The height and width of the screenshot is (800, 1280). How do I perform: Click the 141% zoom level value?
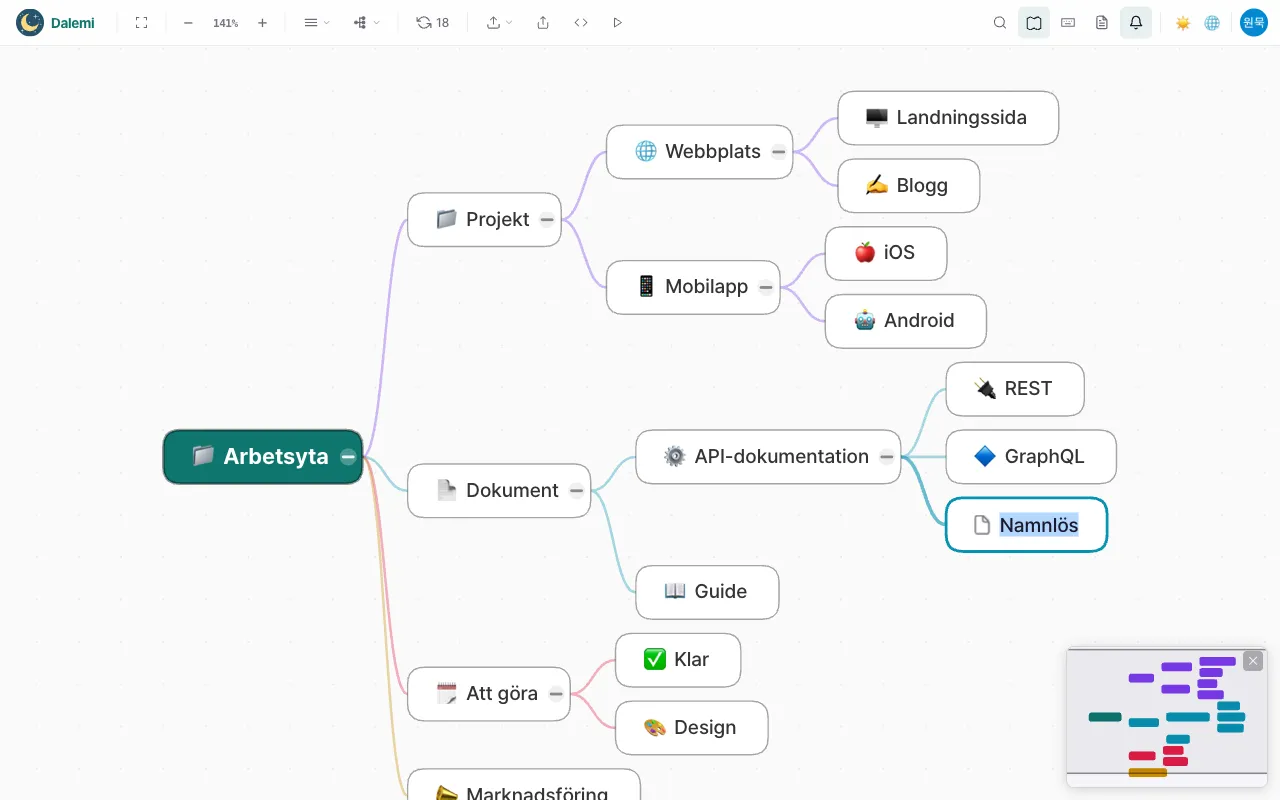pyautogui.click(x=225, y=22)
